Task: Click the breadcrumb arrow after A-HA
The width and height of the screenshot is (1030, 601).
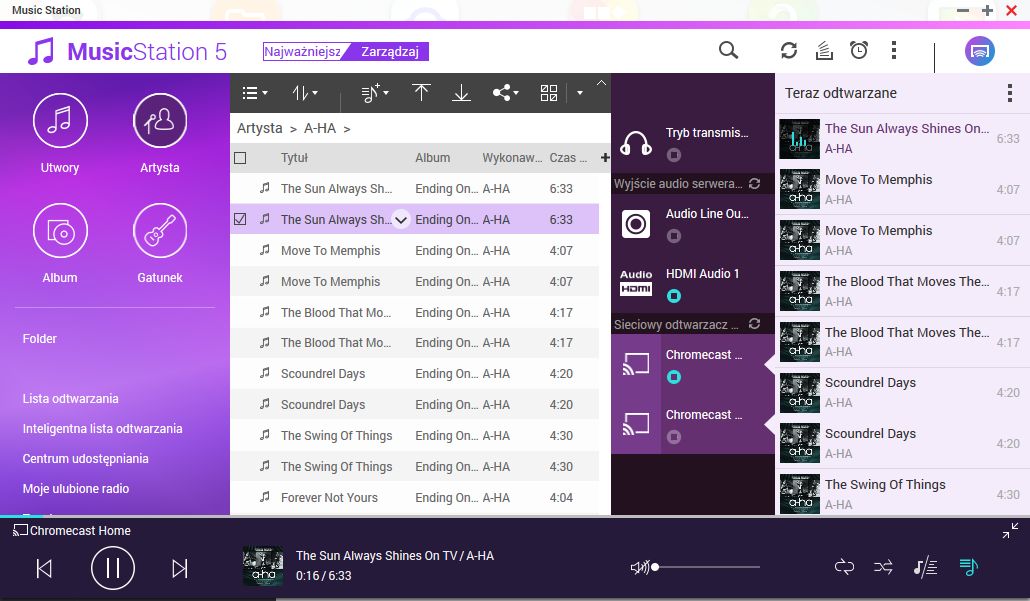Action: click(x=347, y=129)
